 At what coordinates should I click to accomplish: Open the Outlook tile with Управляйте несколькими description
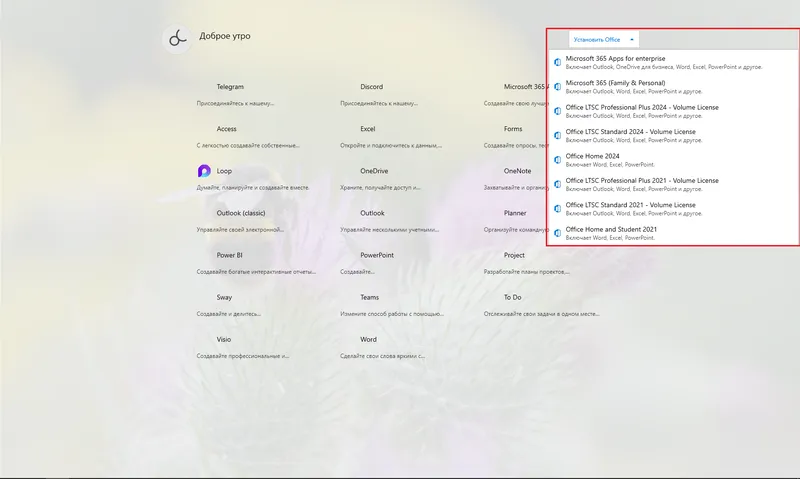(390, 221)
